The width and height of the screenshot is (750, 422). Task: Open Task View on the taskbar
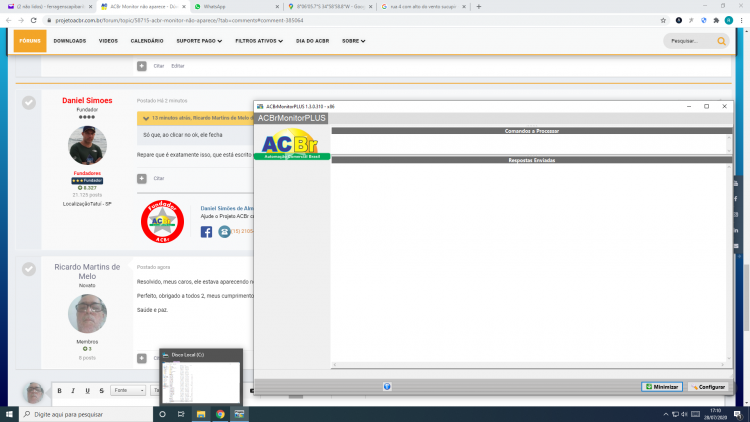(x=181, y=414)
